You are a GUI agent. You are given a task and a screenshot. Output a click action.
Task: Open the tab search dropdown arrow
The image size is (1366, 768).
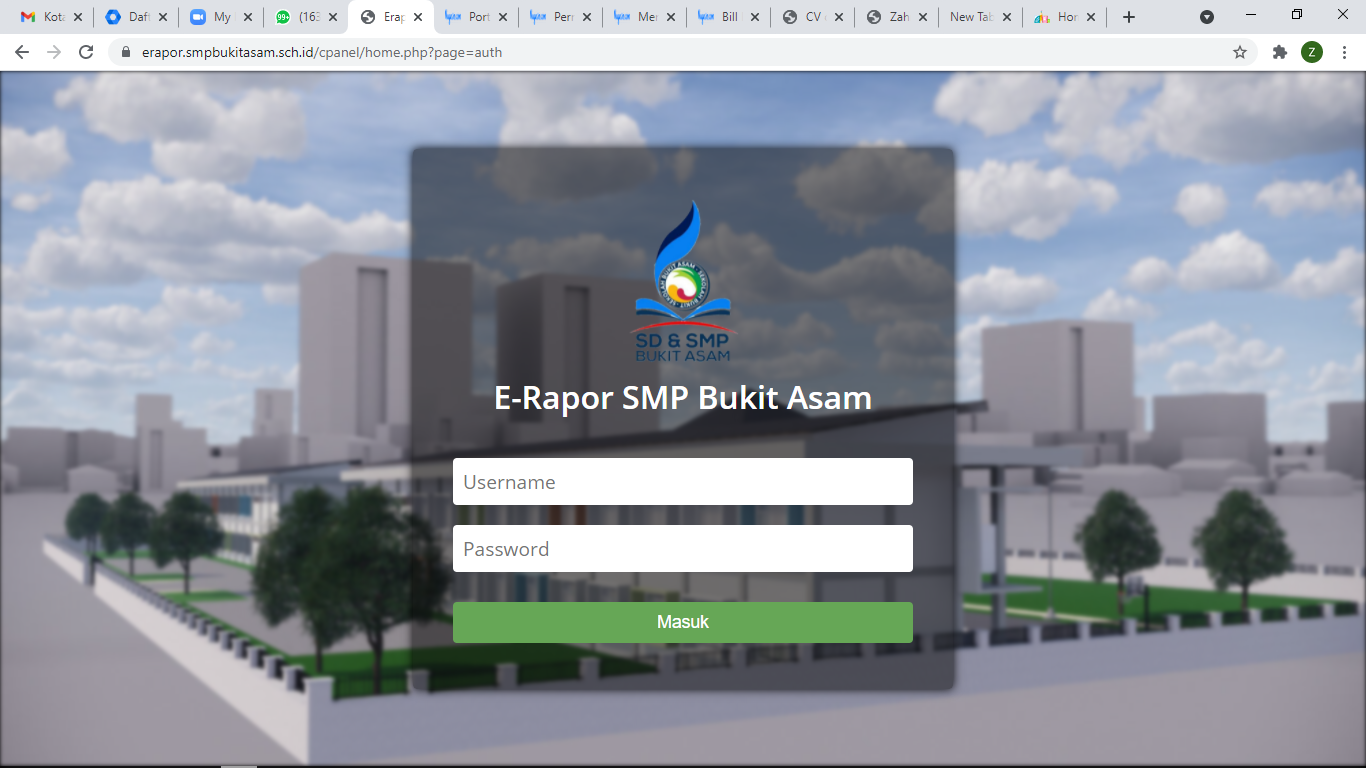coord(1207,17)
